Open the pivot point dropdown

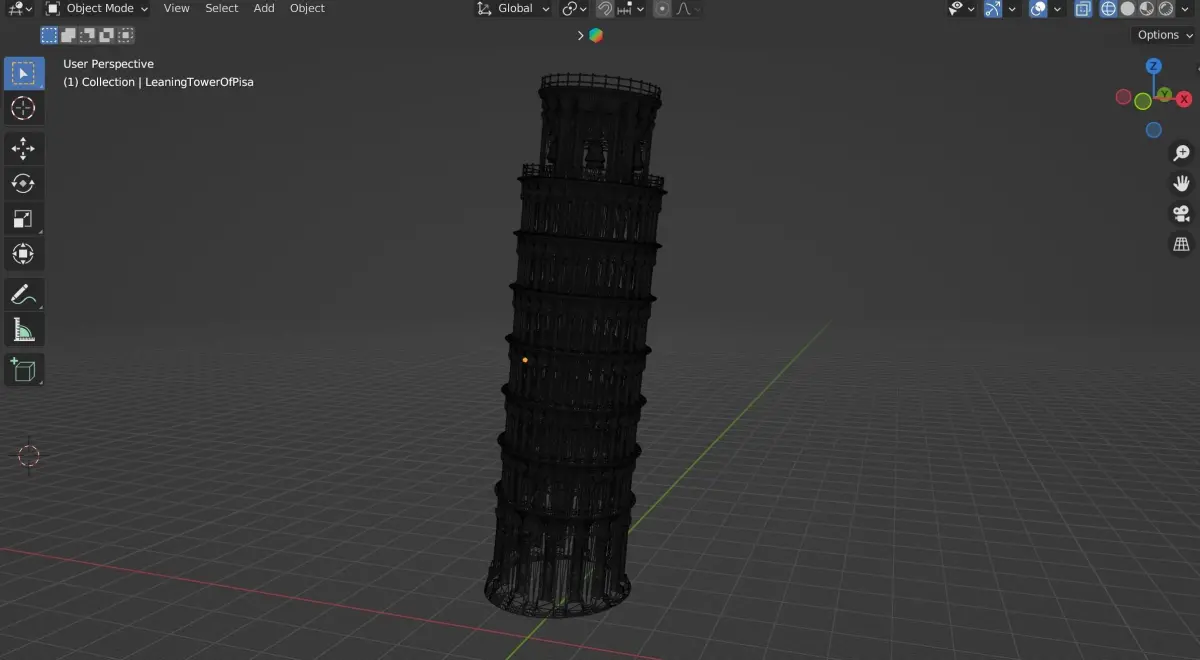point(574,9)
